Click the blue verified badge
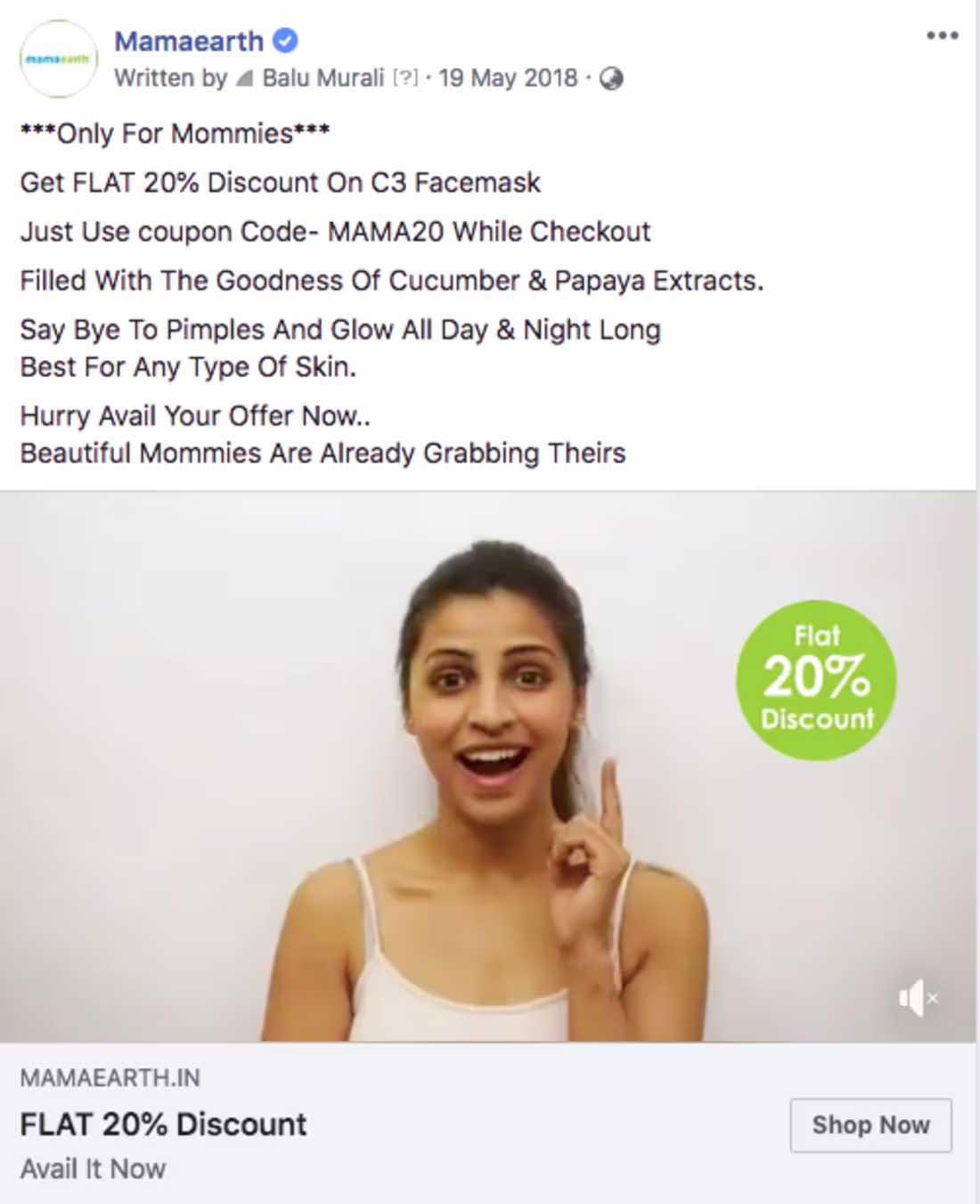980x1204 pixels. click(285, 41)
